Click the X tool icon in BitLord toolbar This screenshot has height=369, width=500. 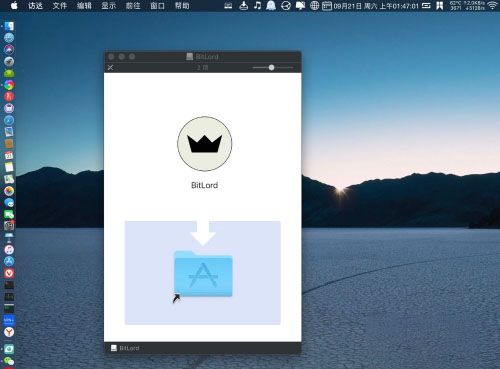click(x=110, y=68)
